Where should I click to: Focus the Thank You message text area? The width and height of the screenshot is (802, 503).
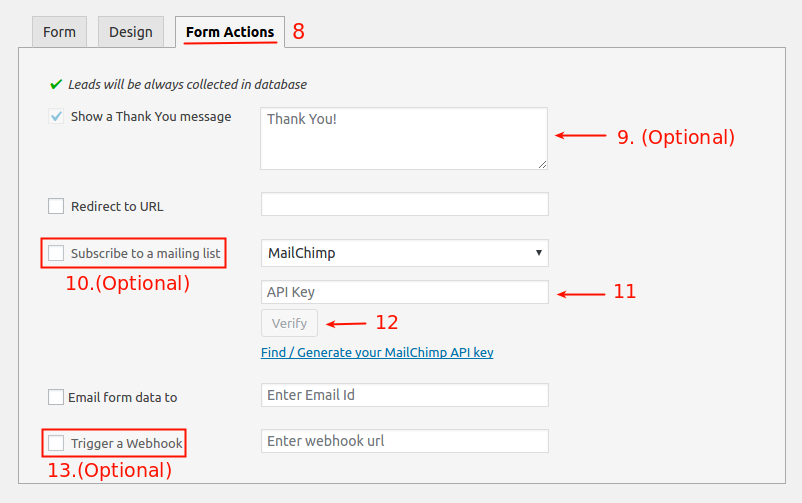pyautogui.click(x=404, y=138)
